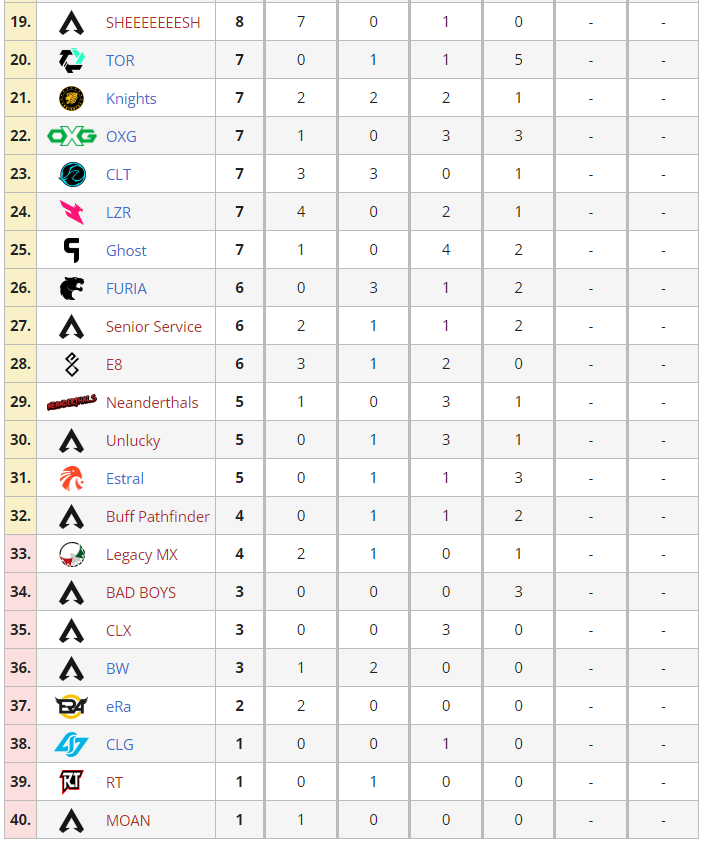
Task: Follow the Buff Pathfinder link
Action: [158, 517]
